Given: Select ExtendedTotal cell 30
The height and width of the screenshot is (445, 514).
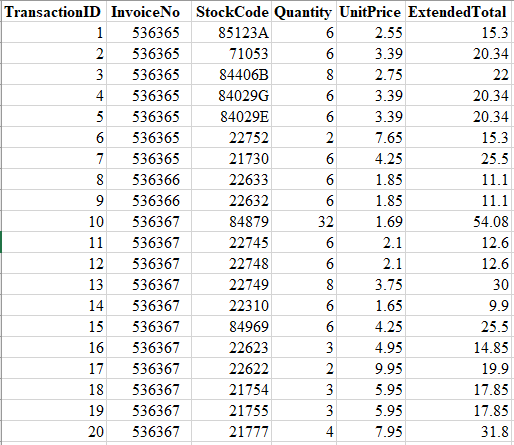Looking at the screenshot, I should click(458, 285).
